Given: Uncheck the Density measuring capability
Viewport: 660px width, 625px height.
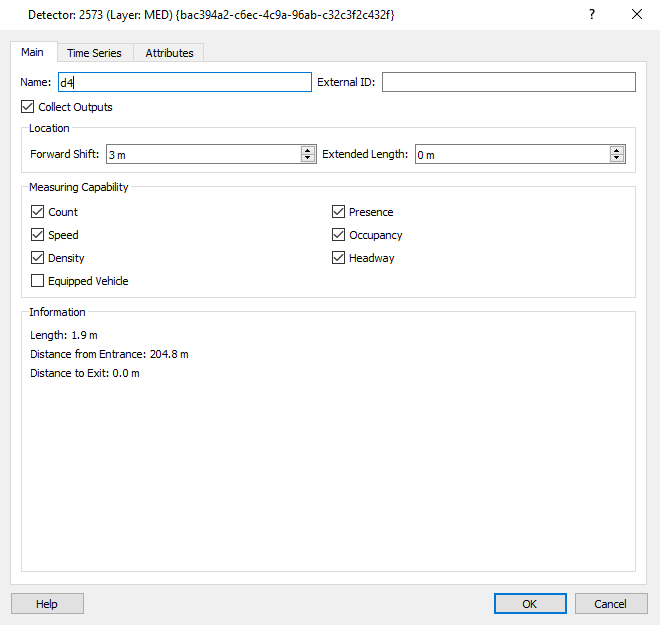Looking at the screenshot, I should 37,258.
